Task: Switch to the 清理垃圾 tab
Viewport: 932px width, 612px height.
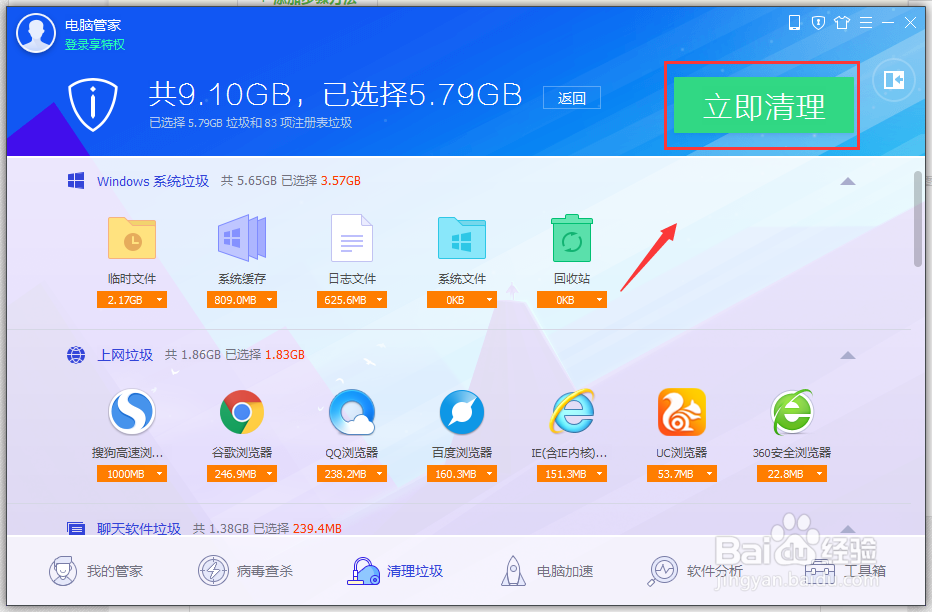Action: pyautogui.click(x=395, y=571)
